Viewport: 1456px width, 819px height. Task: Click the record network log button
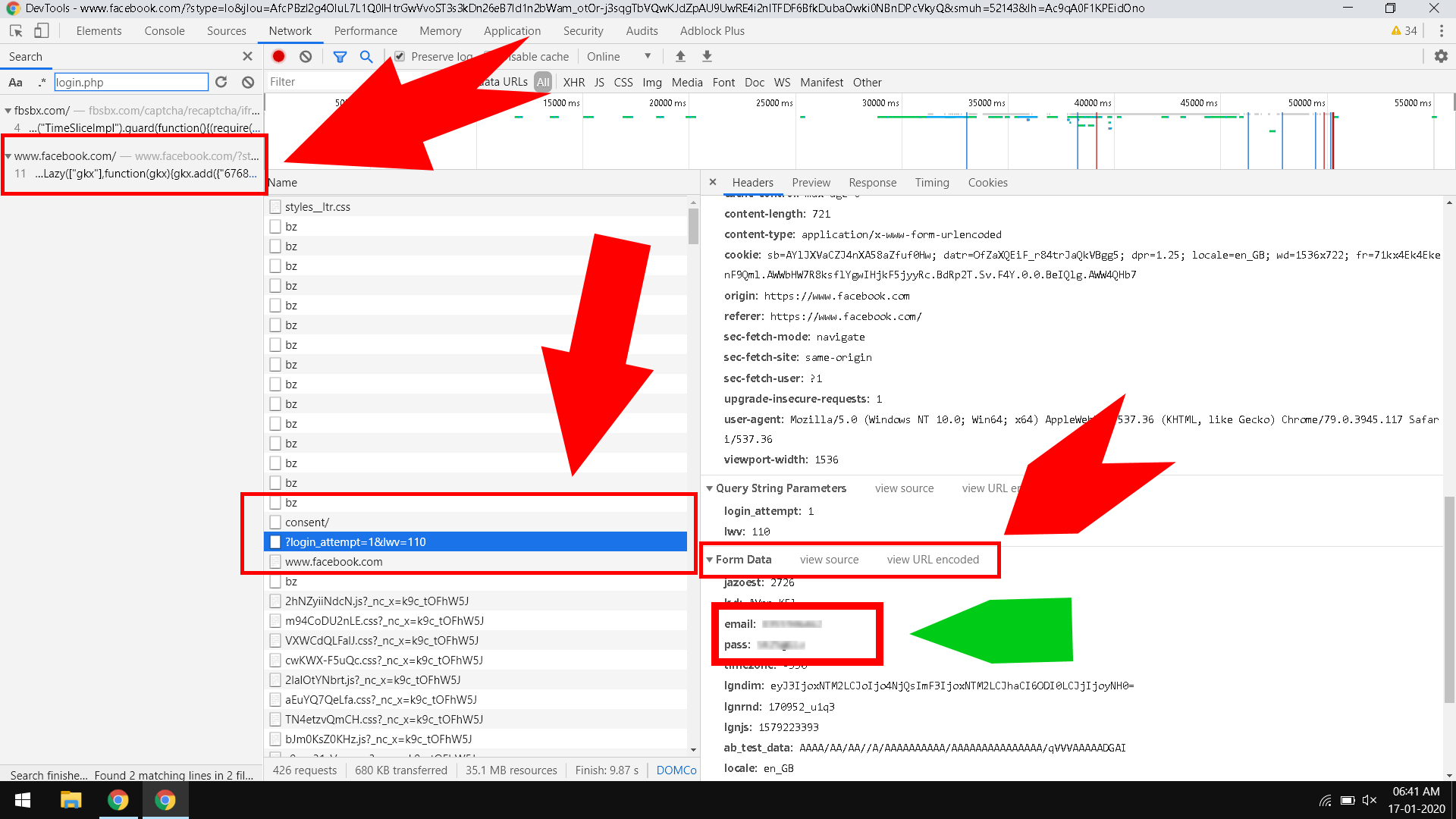tap(278, 56)
